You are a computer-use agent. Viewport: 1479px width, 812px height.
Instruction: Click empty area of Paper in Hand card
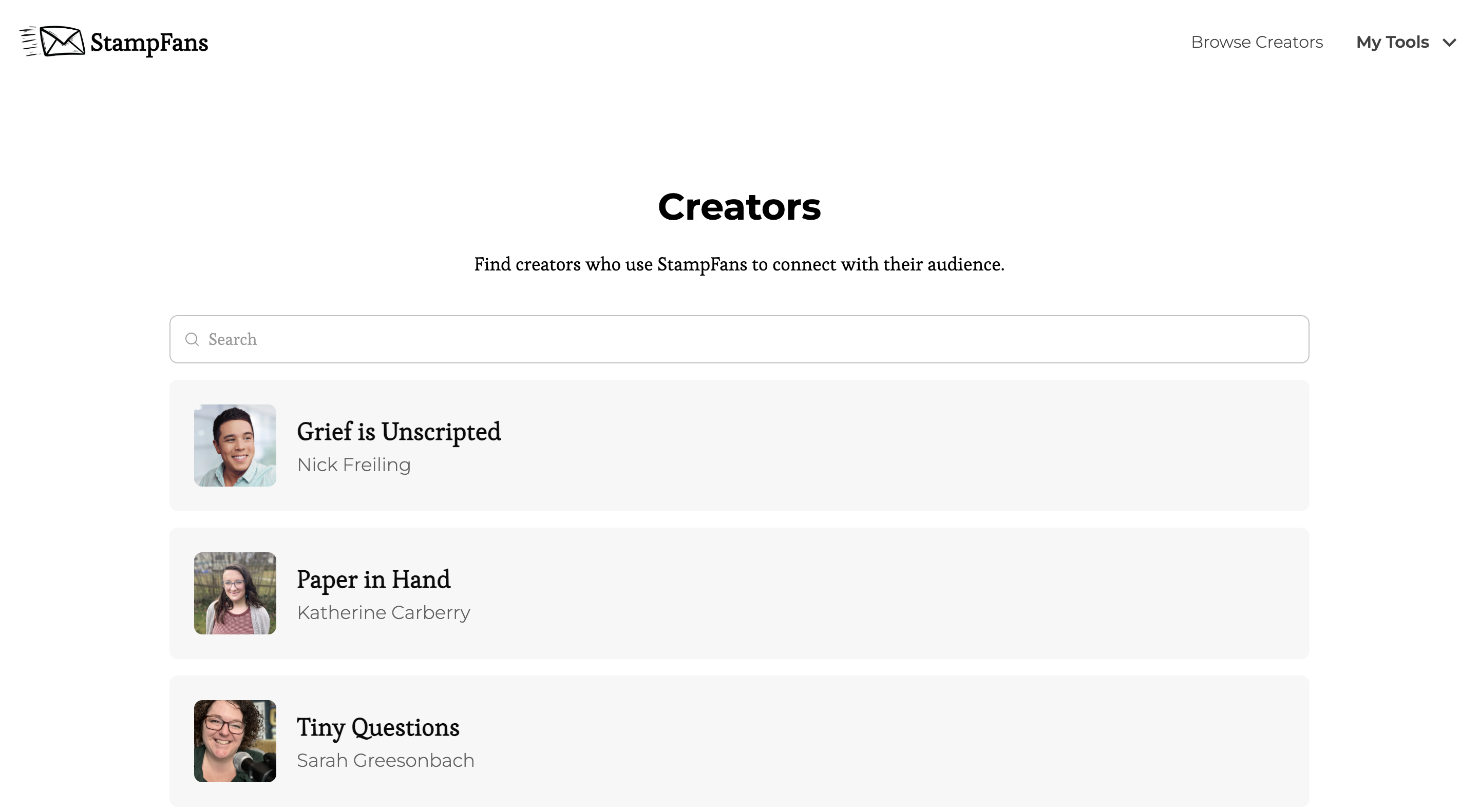click(x=919, y=593)
